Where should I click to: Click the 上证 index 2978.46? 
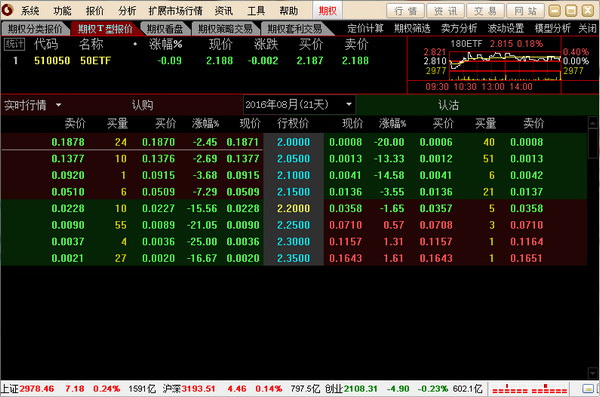click(37, 389)
